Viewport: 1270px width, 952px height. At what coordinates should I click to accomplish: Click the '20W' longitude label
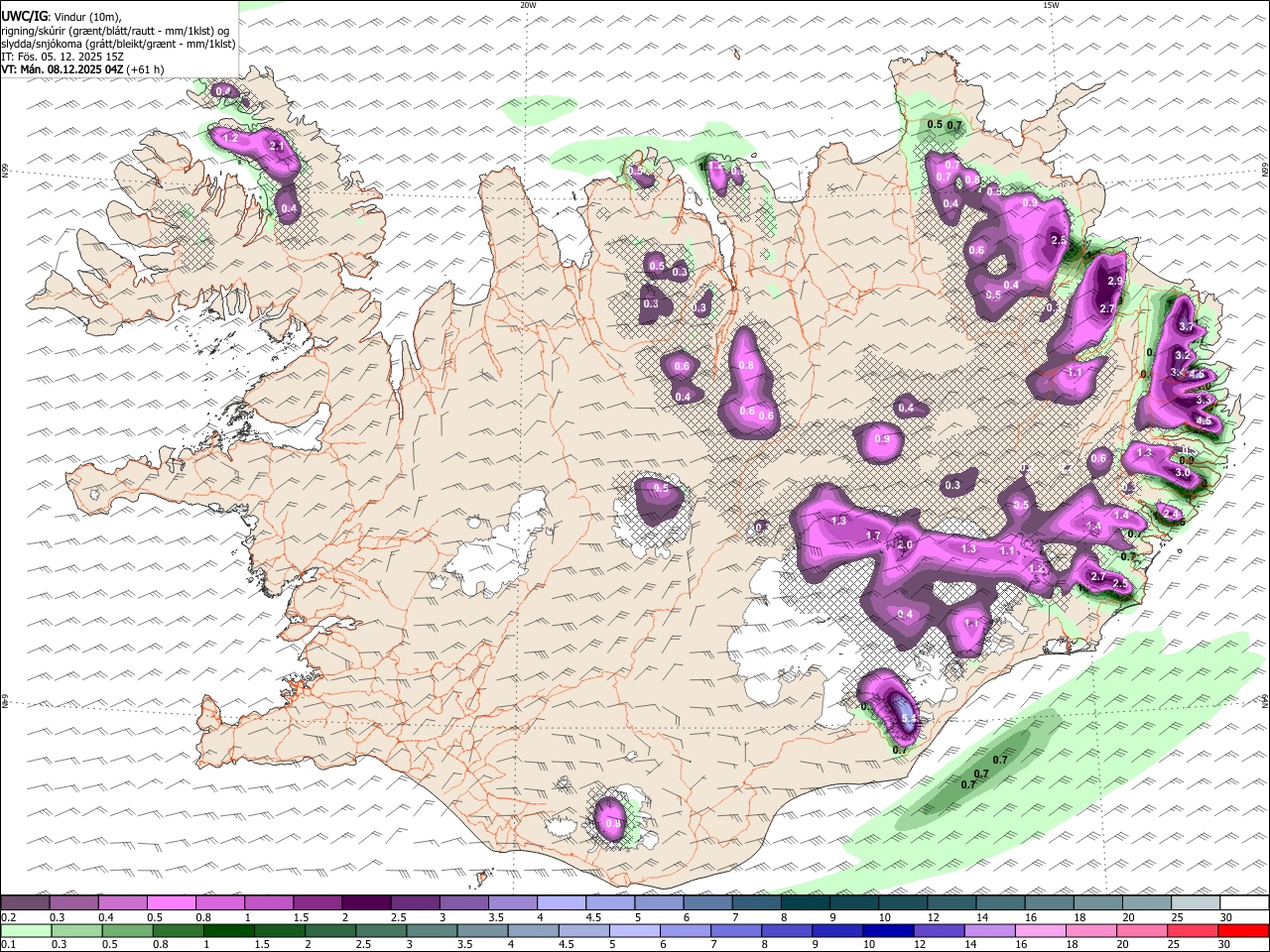click(x=528, y=5)
